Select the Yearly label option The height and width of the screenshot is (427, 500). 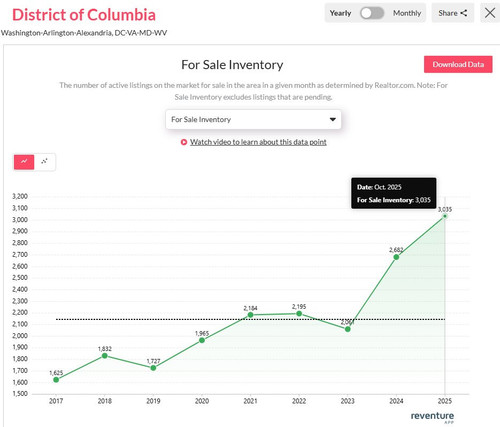pyautogui.click(x=340, y=13)
